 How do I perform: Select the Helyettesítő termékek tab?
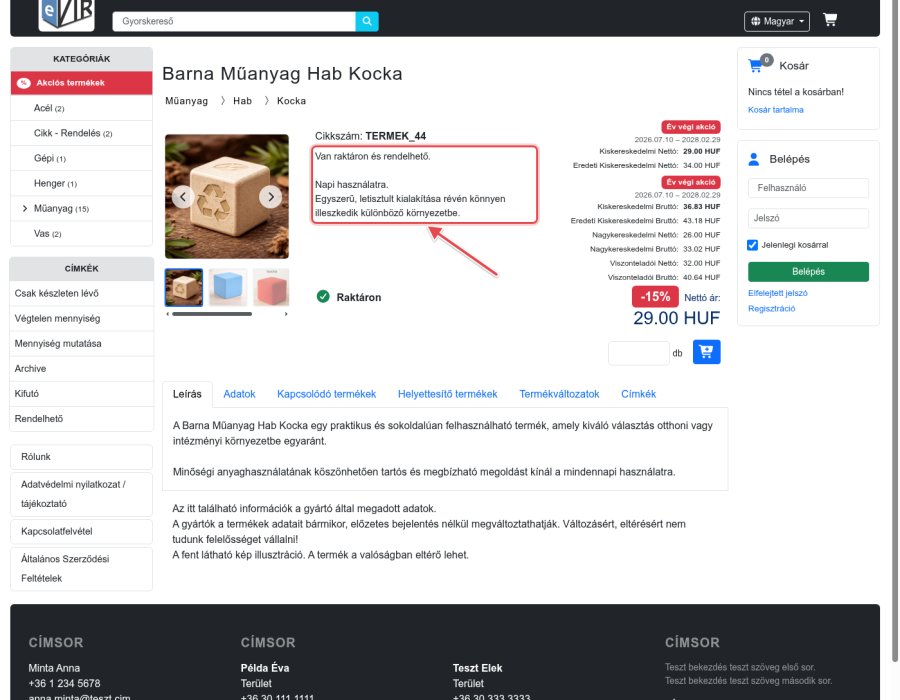448,394
